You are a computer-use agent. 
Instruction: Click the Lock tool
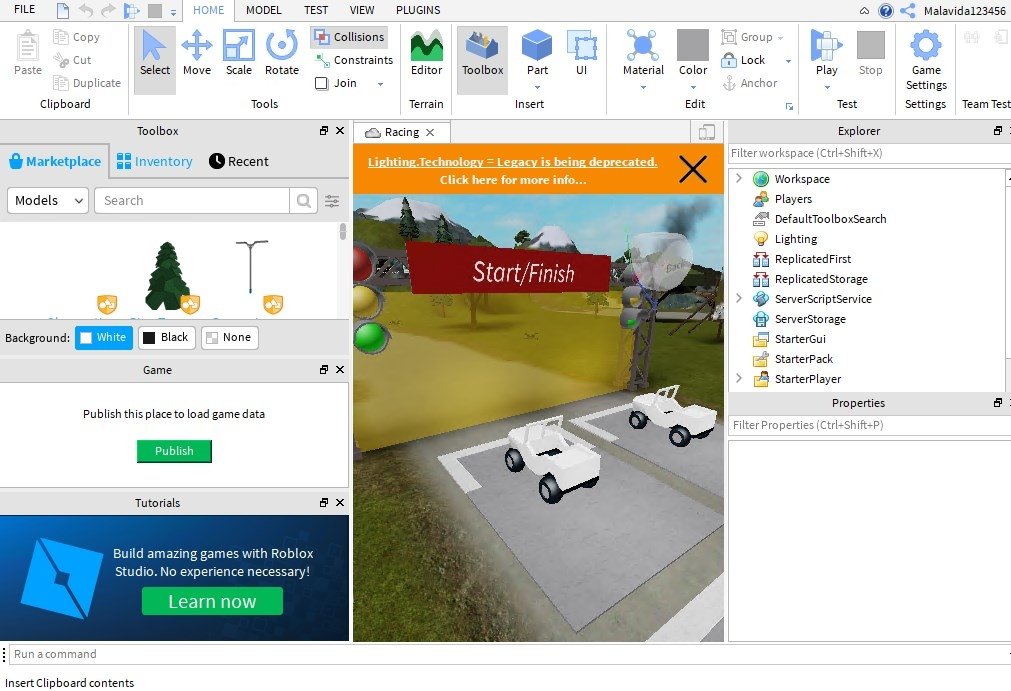click(x=743, y=60)
